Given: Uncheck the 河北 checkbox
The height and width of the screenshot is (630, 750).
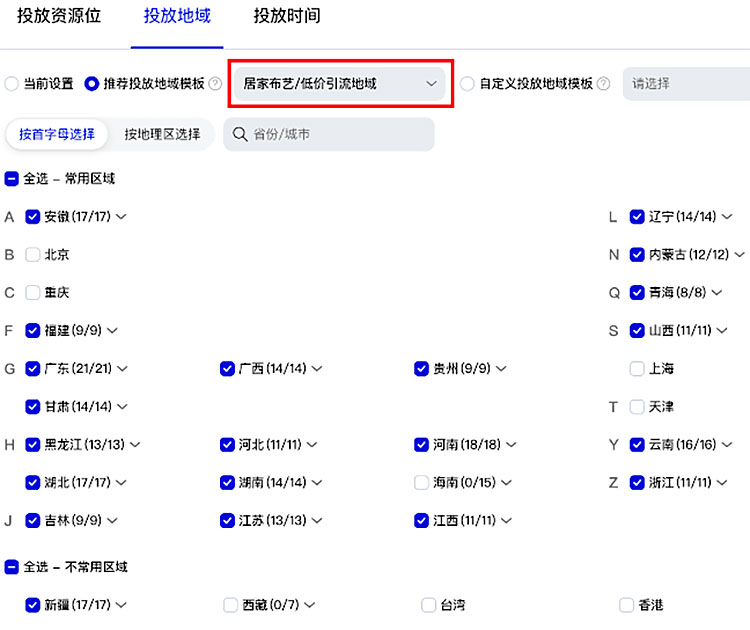Looking at the screenshot, I should 227,444.
